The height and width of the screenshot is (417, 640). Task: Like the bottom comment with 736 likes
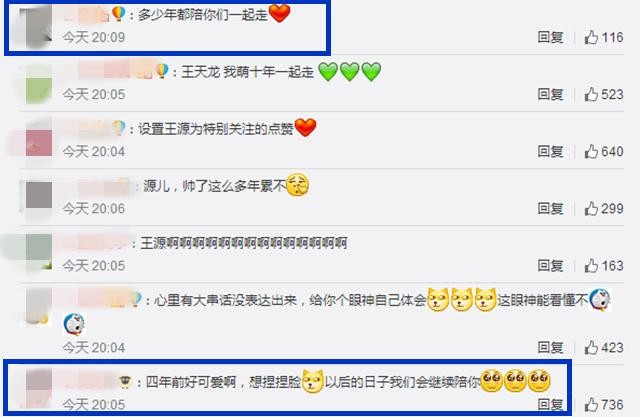pos(591,405)
